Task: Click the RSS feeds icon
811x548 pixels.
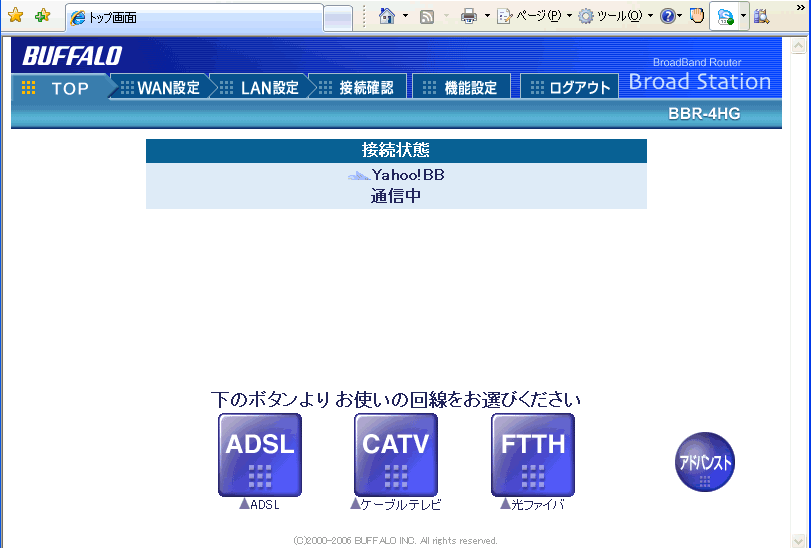Action: point(427,17)
